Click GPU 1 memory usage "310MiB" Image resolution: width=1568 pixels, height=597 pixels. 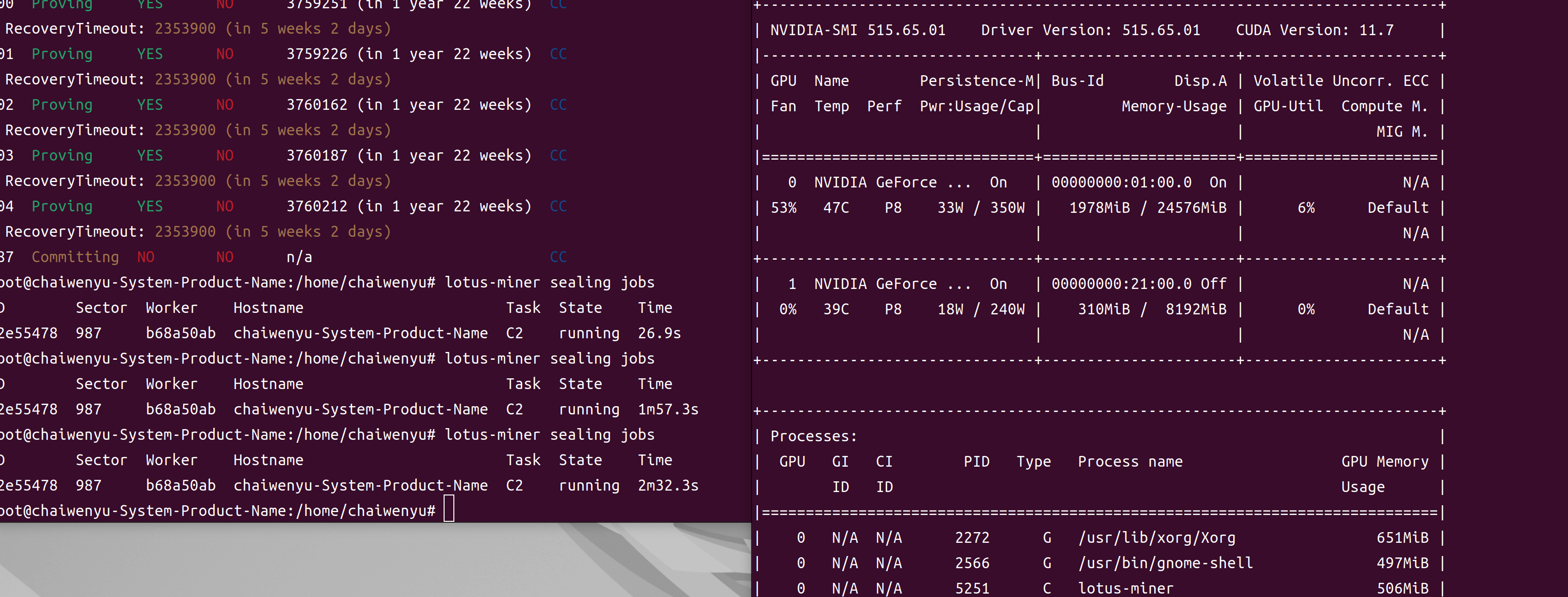(x=1103, y=309)
